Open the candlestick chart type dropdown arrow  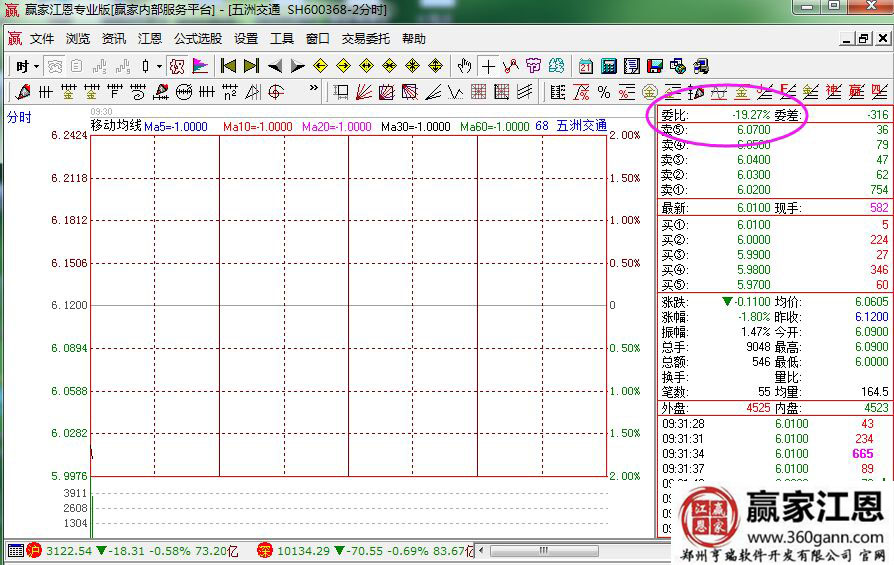pos(159,67)
